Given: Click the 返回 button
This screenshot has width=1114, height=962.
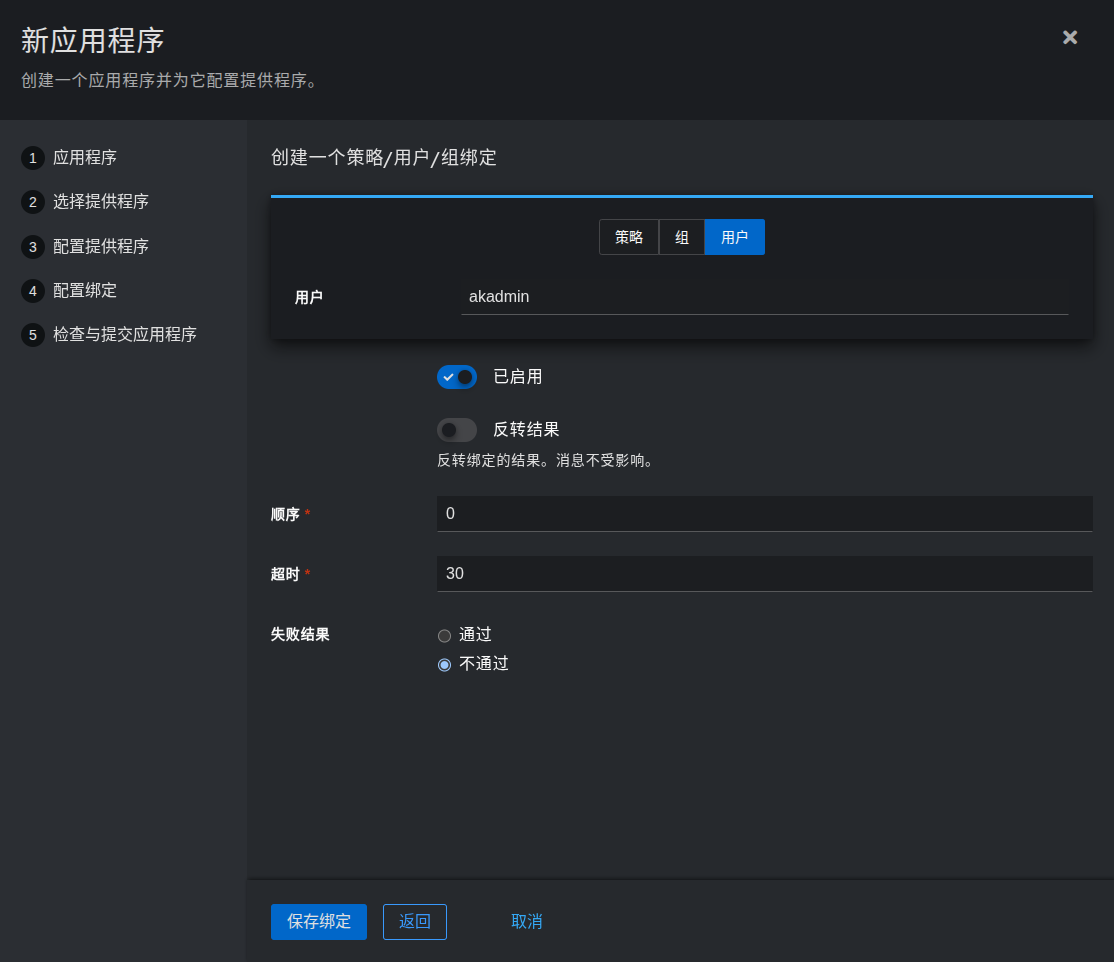Looking at the screenshot, I should (x=414, y=921).
